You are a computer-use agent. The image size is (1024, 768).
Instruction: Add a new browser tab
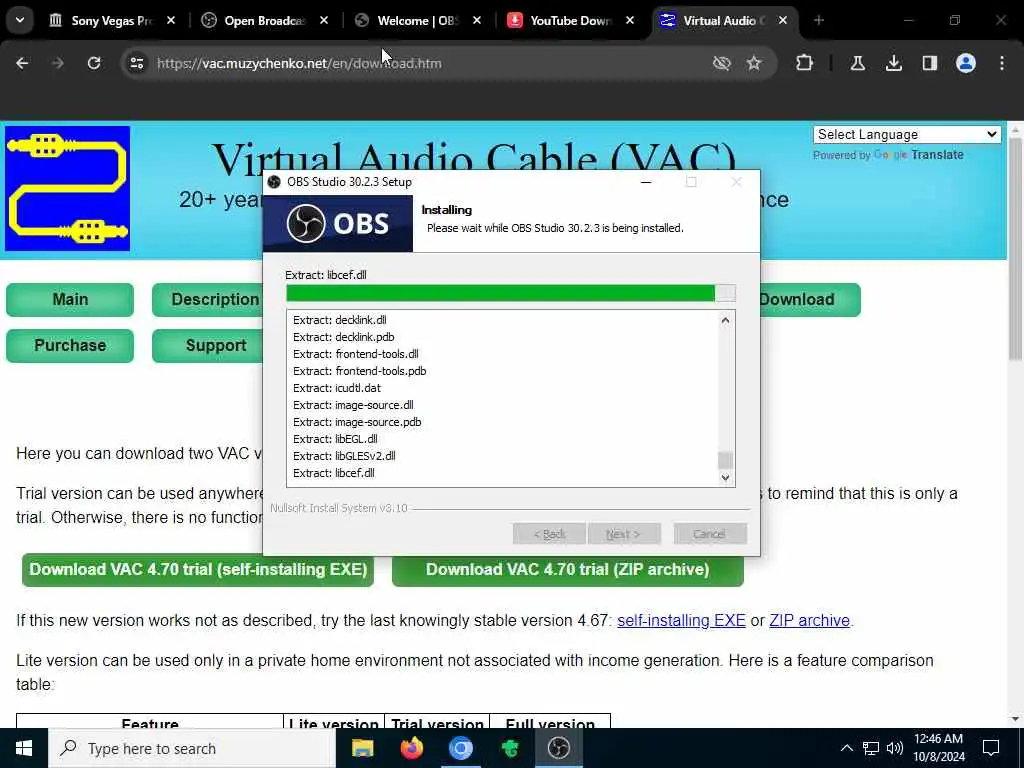pyautogui.click(x=819, y=20)
